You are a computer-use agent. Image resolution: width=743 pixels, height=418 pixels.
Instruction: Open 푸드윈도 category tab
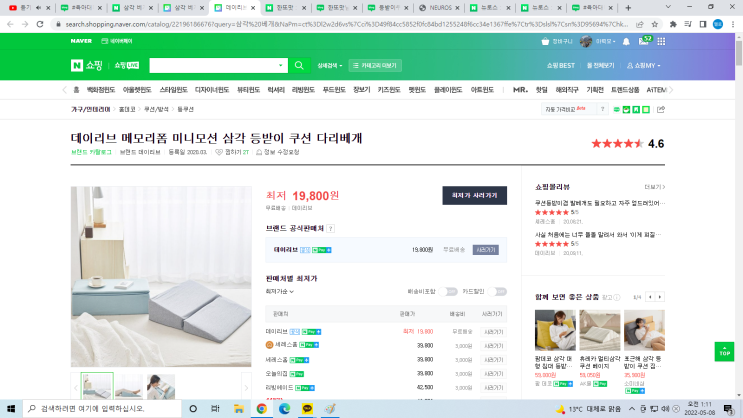(x=334, y=90)
